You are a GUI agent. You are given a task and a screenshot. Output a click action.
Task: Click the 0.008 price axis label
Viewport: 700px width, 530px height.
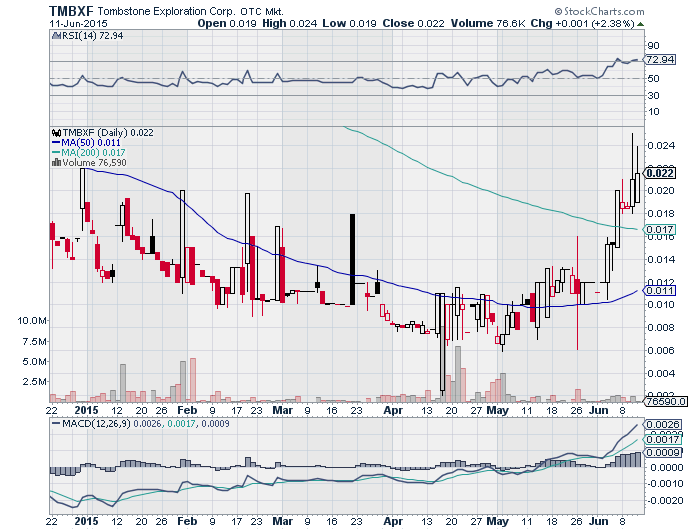coord(661,328)
